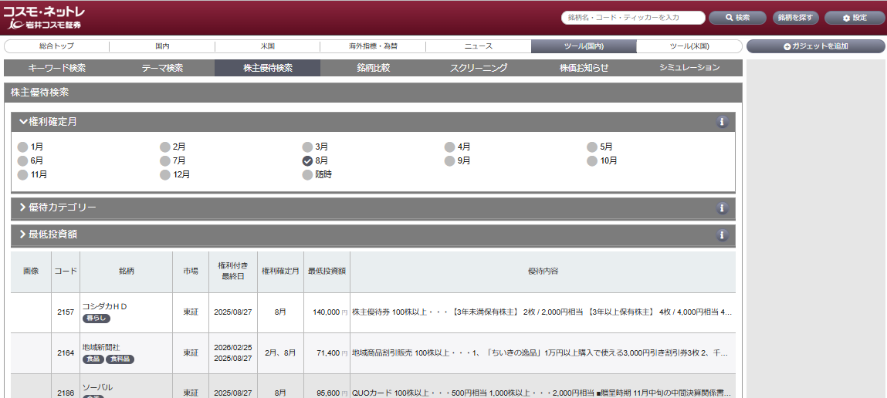887x398 pixels.
Task: Switch to ツール(国内) tab
Action: [x=584, y=46]
